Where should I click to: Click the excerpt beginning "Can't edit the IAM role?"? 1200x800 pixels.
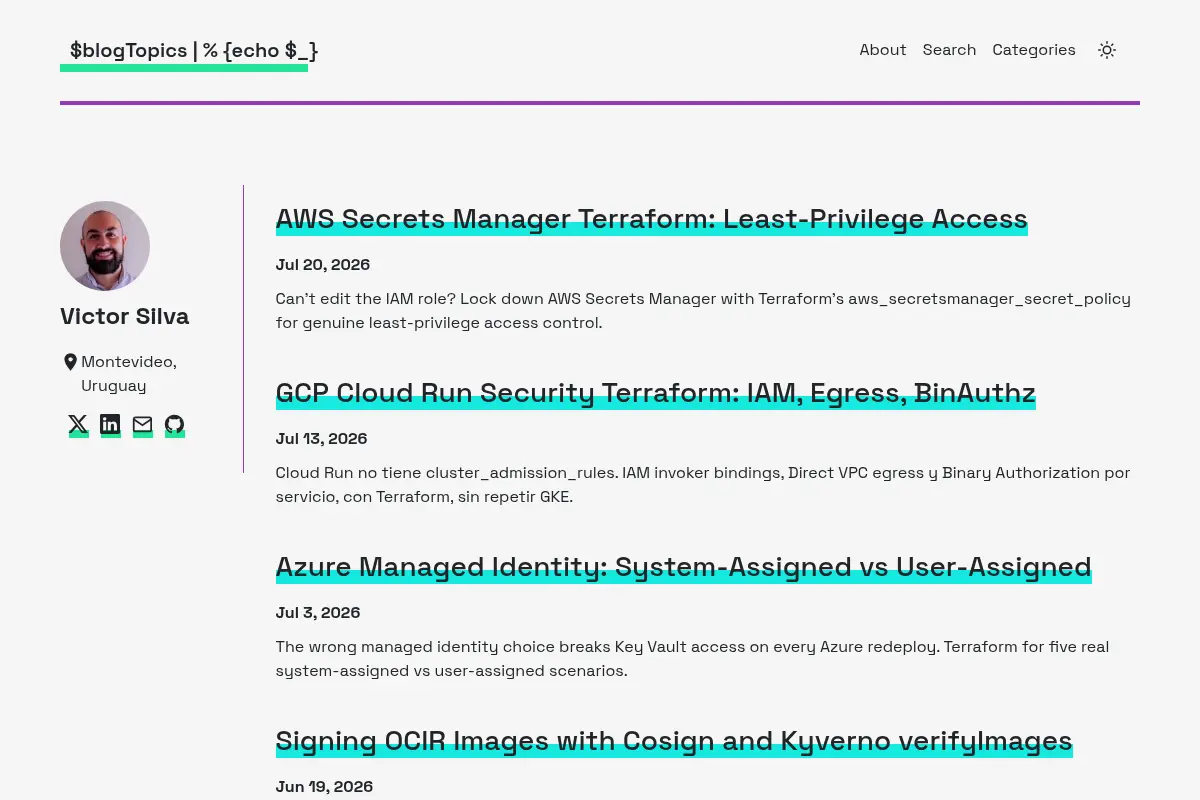[703, 311]
